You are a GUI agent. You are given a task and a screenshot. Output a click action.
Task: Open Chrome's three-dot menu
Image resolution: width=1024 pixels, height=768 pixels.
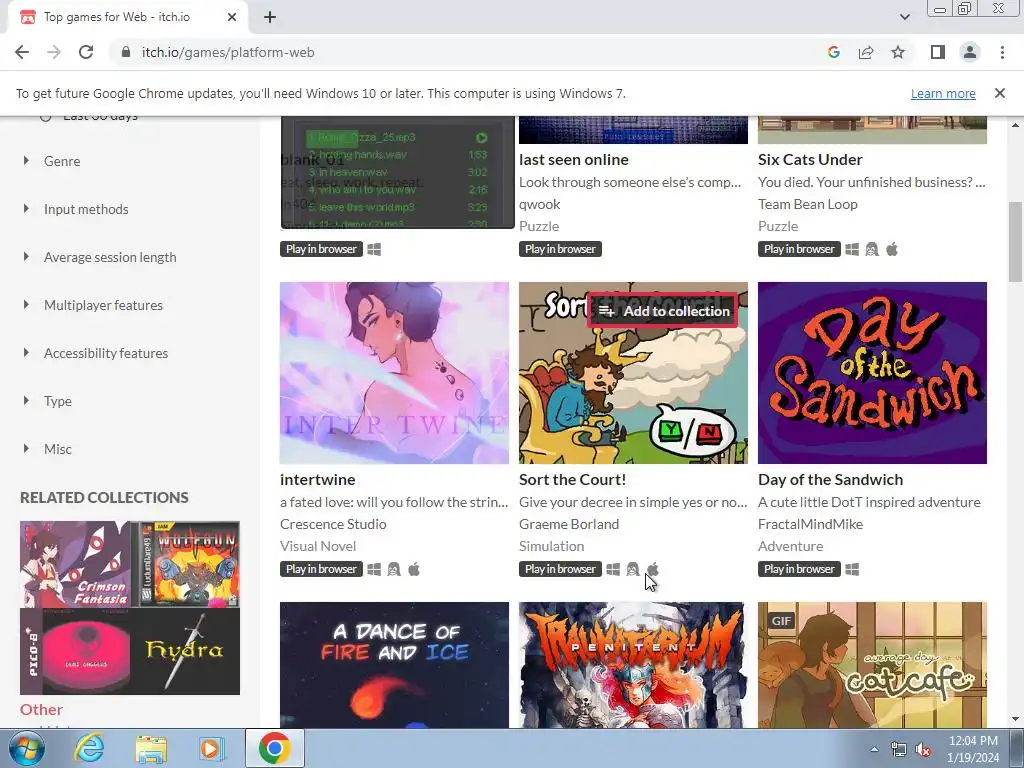pos(1002,52)
